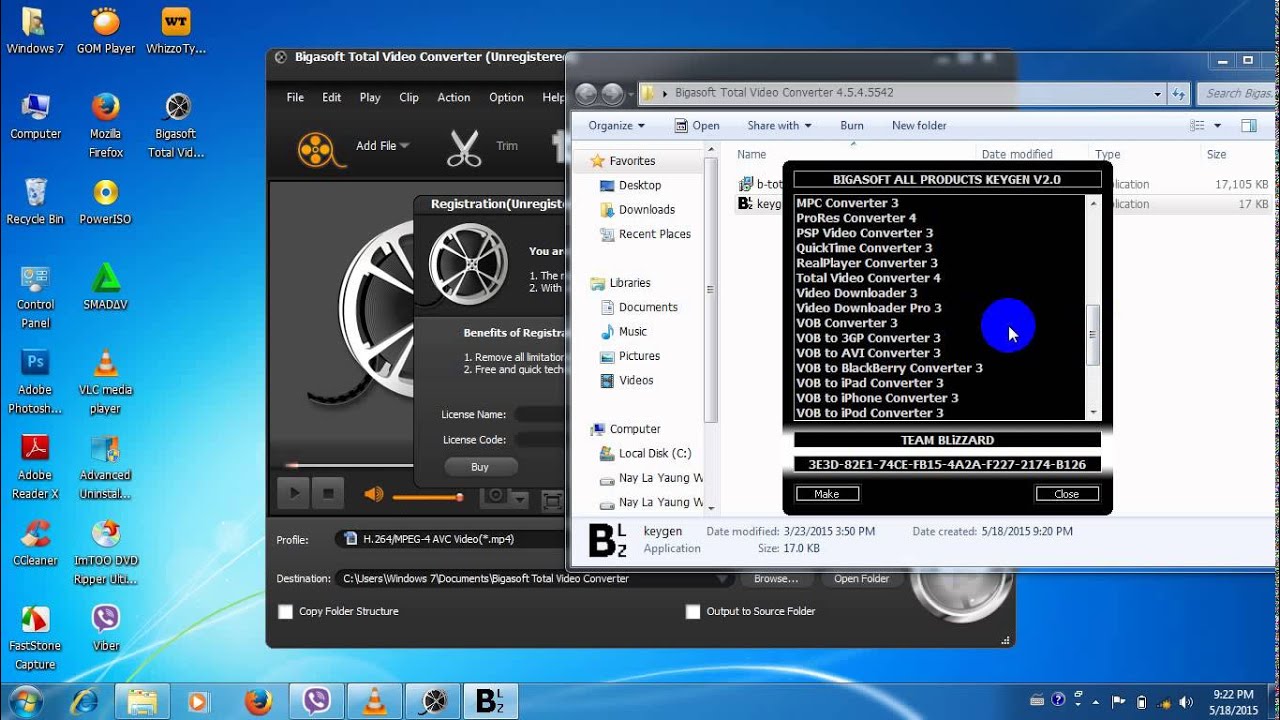Toggle the Explorer preview pane icon

pos(1249,125)
